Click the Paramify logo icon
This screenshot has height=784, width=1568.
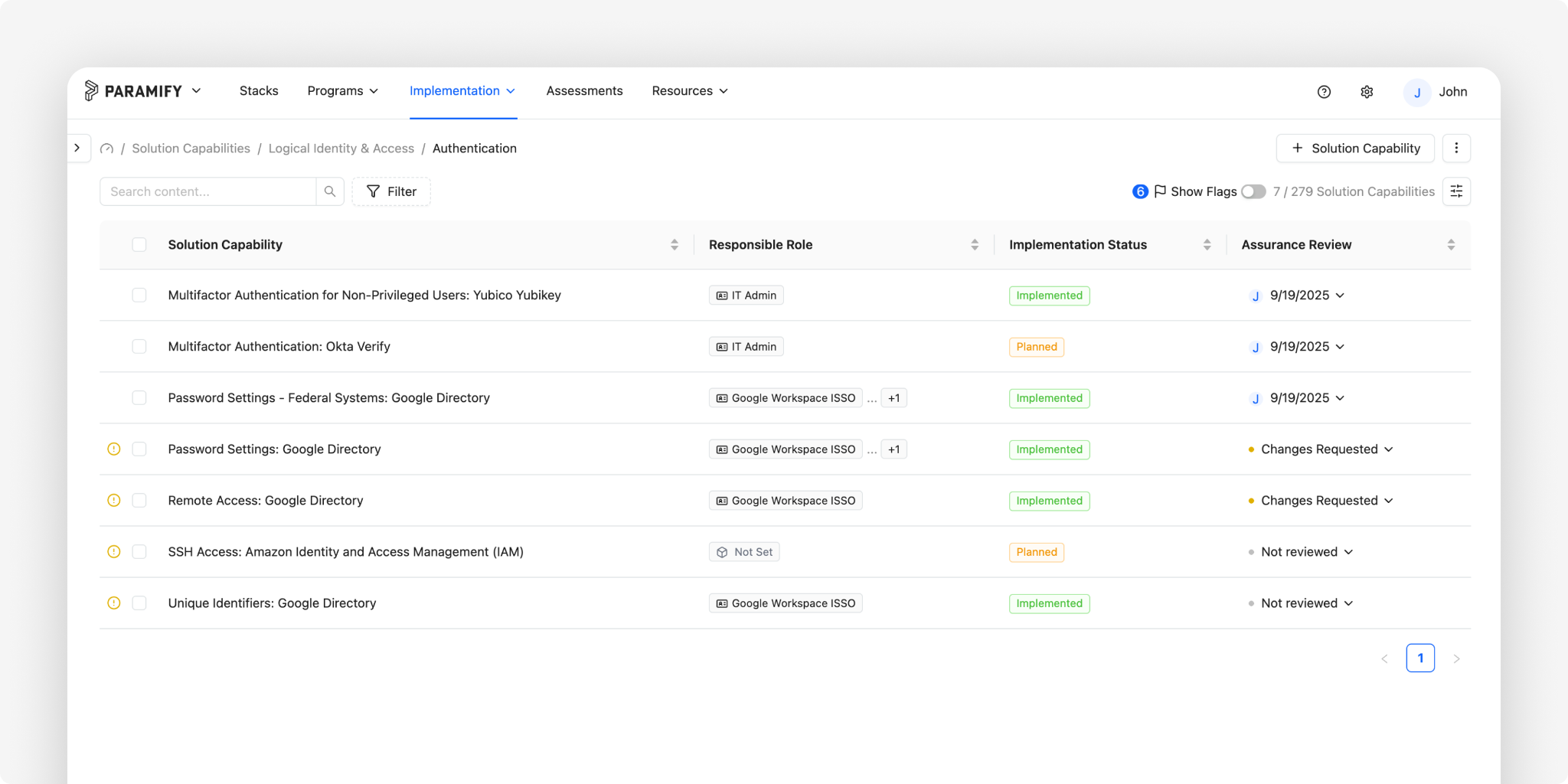pos(91,90)
